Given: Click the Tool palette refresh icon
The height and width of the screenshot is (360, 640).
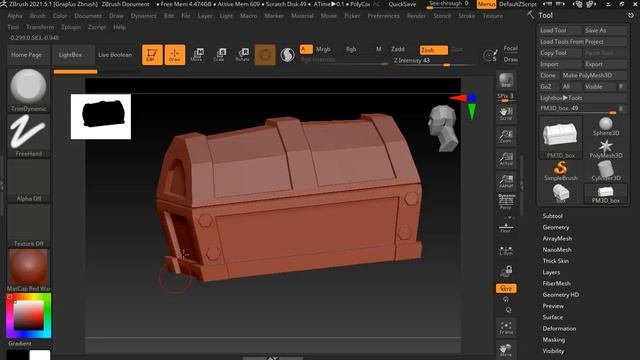Looking at the screenshot, I should point(631,15).
